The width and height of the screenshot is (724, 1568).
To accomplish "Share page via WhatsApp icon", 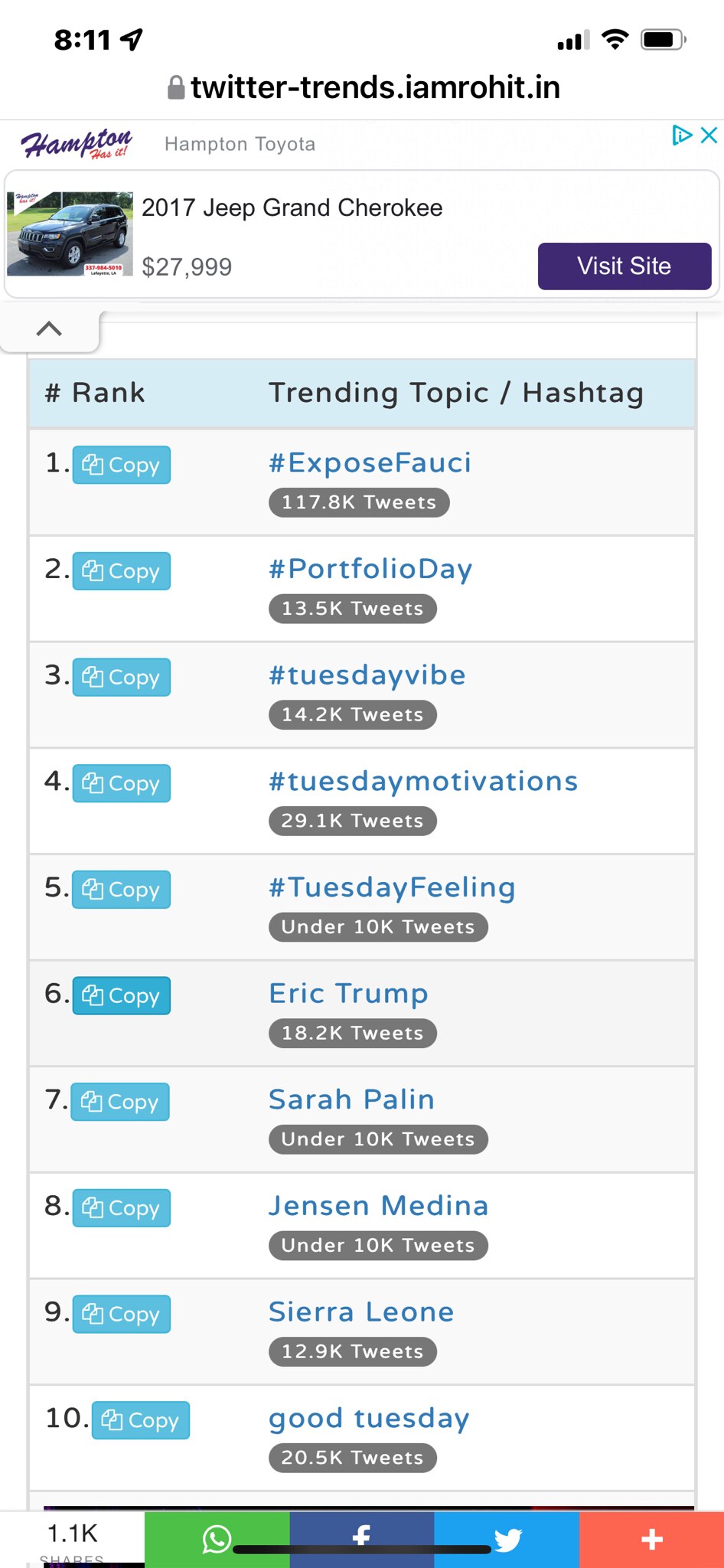I will (217, 1539).
